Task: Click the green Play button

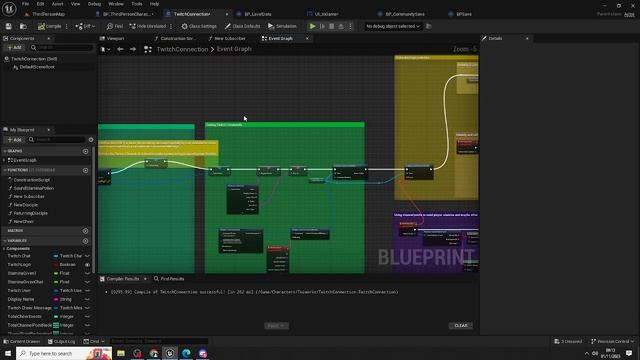Action: pyautogui.click(x=313, y=26)
